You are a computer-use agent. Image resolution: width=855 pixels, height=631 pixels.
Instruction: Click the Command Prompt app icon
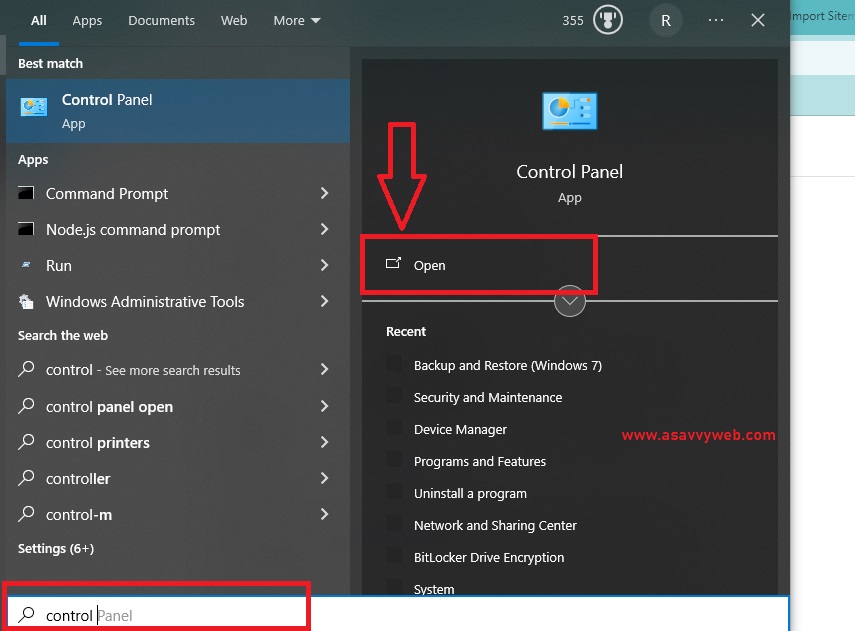(x=26, y=193)
